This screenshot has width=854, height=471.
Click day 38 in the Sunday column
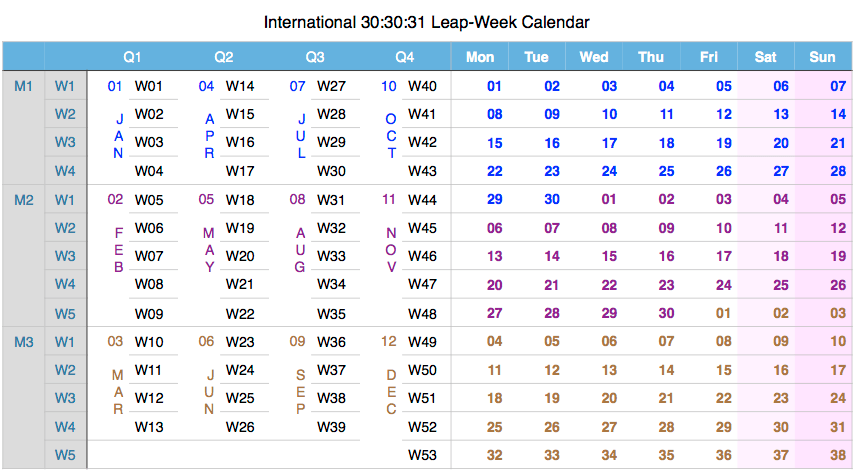838,455
